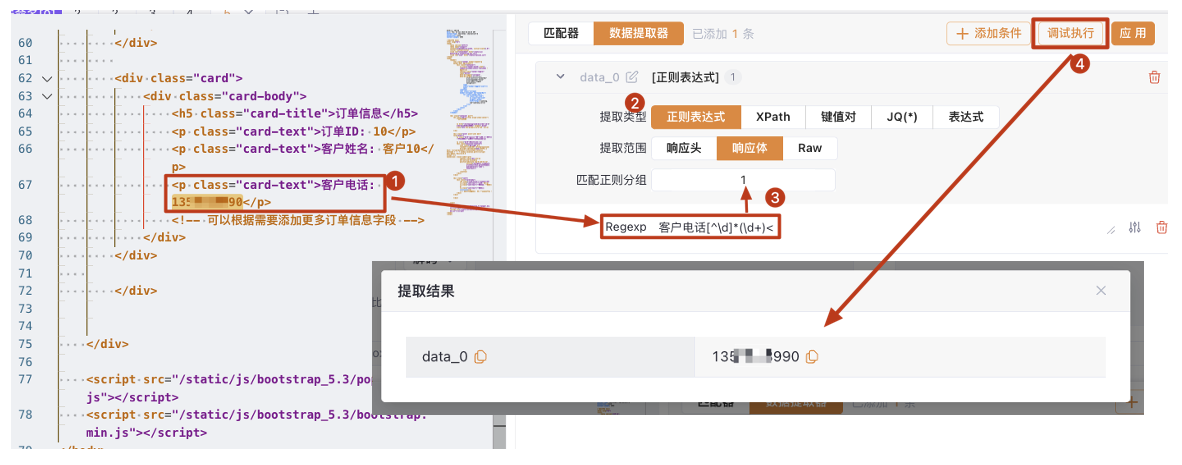1182x465 pixels.
Task: Click the div class="card-body" line 63
Action: point(225,96)
